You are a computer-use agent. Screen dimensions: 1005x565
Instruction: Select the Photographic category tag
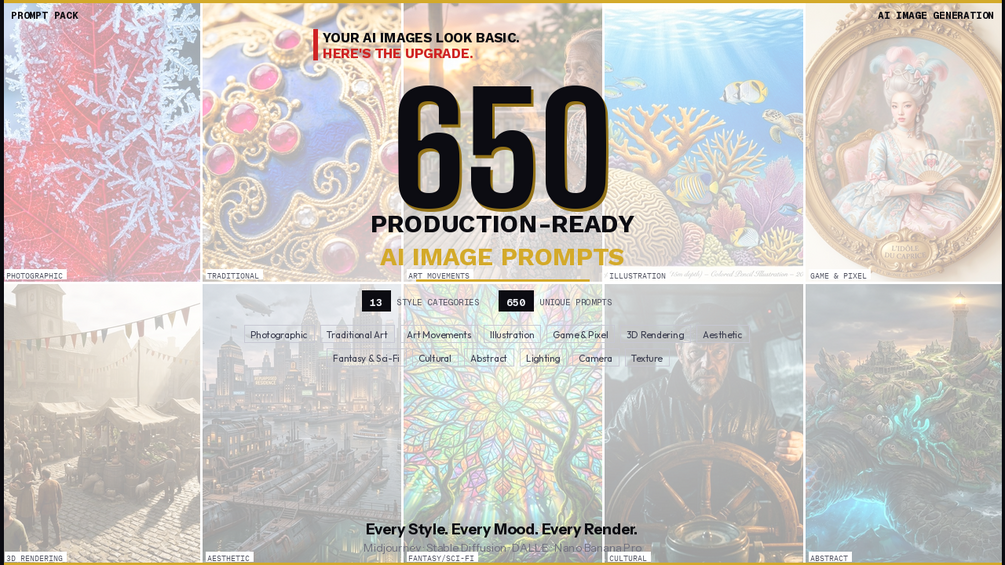click(x=278, y=334)
